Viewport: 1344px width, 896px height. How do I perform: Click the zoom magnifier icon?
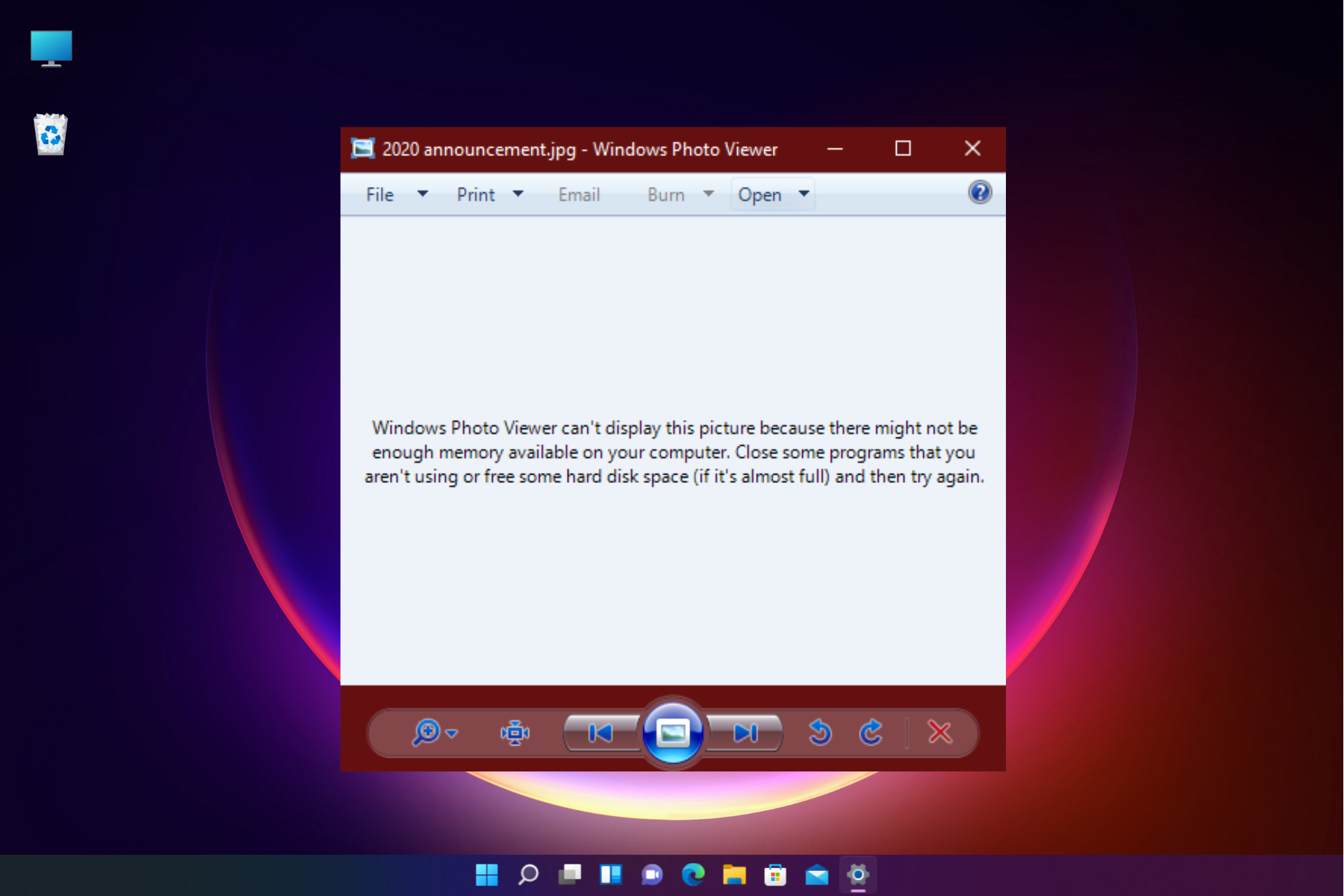coord(426,732)
